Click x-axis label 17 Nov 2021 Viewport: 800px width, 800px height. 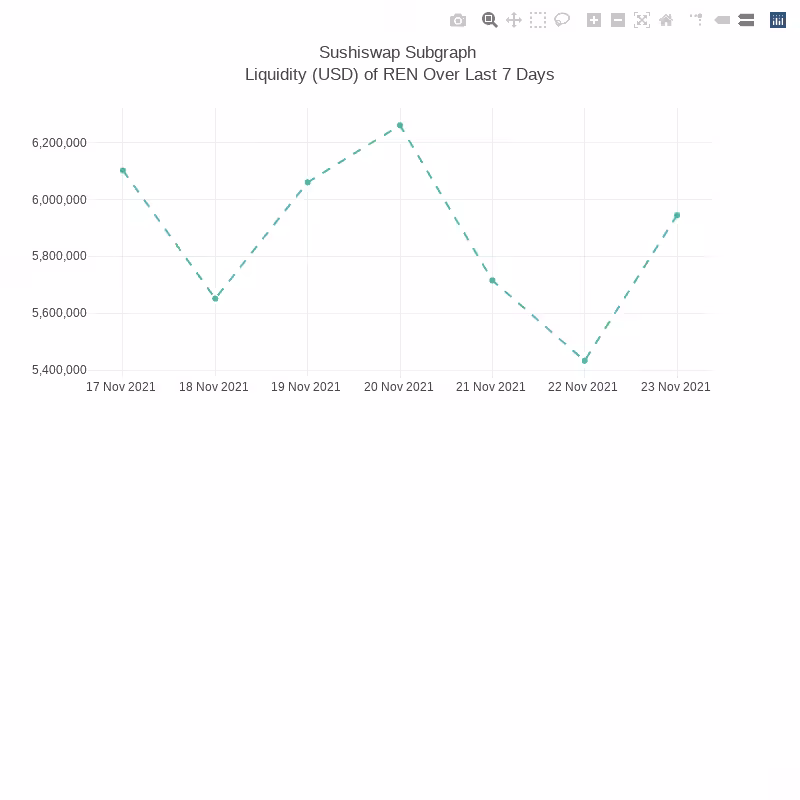[120, 387]
